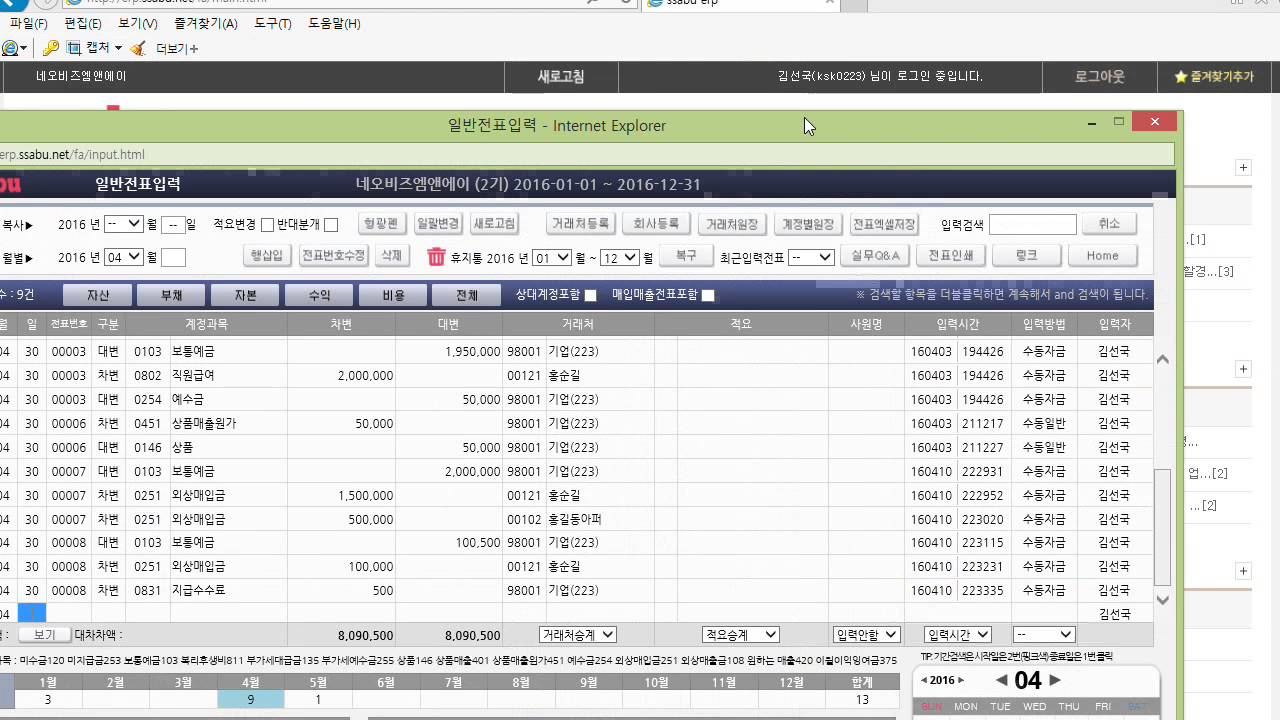
Task: Enable the 상대계정포함 checkbox
Action: (x=590, y=295)
